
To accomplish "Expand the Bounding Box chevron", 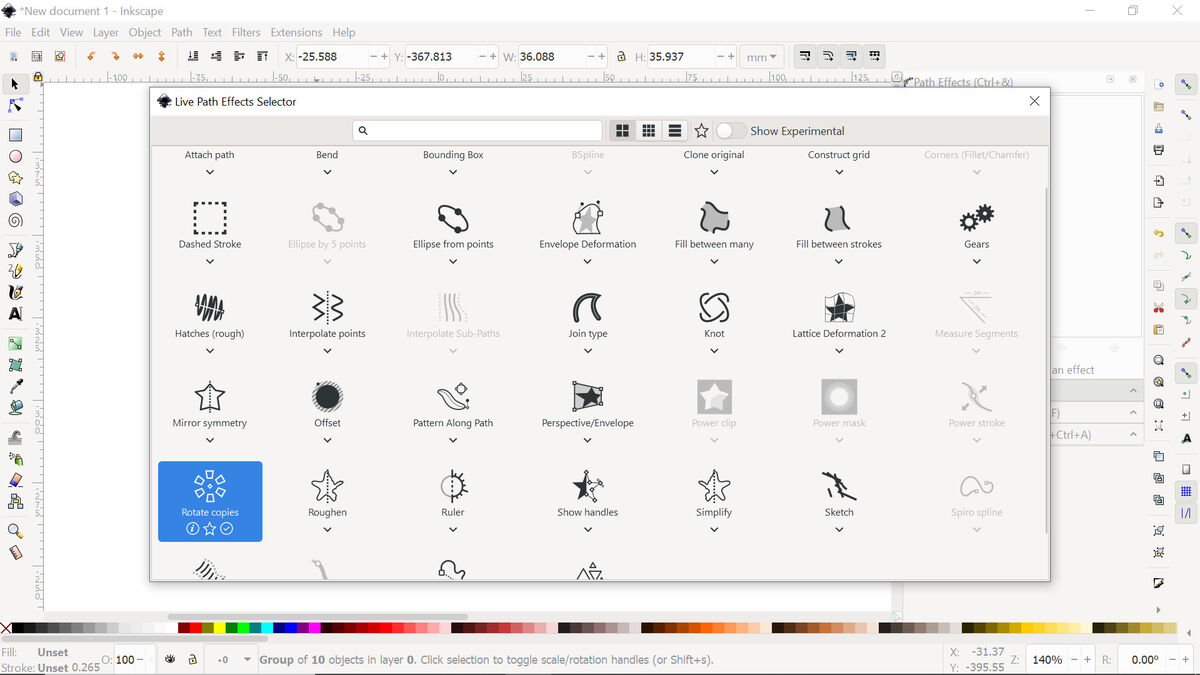I will point(453,172).
